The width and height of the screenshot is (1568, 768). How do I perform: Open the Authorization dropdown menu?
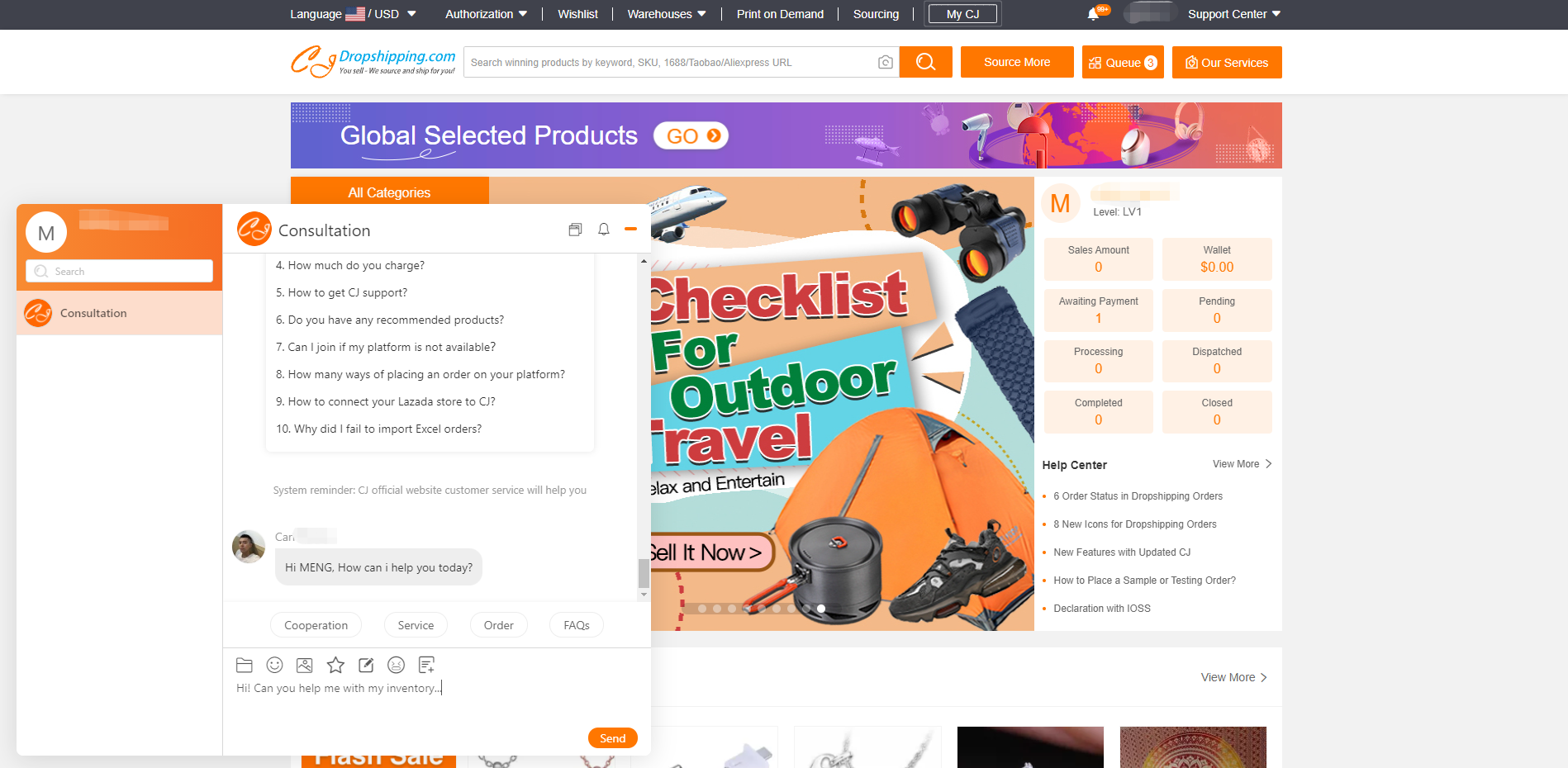pyautogui.click(x=486, y=14)
